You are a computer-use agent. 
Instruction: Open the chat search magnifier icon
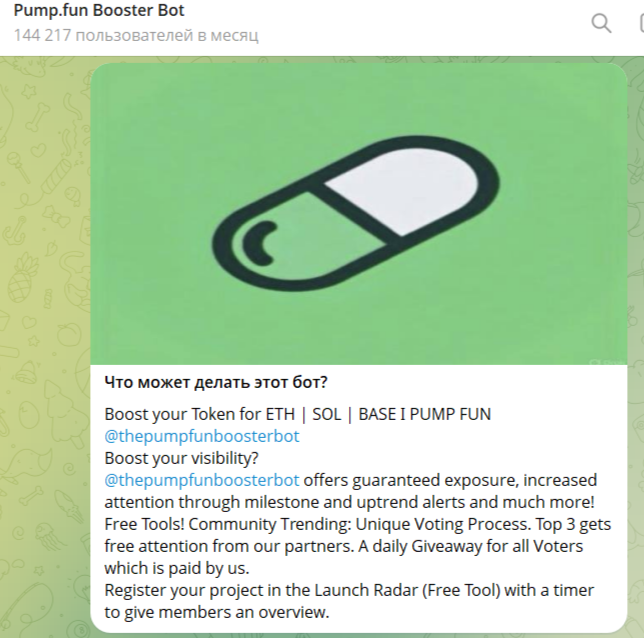click(601, 23)
